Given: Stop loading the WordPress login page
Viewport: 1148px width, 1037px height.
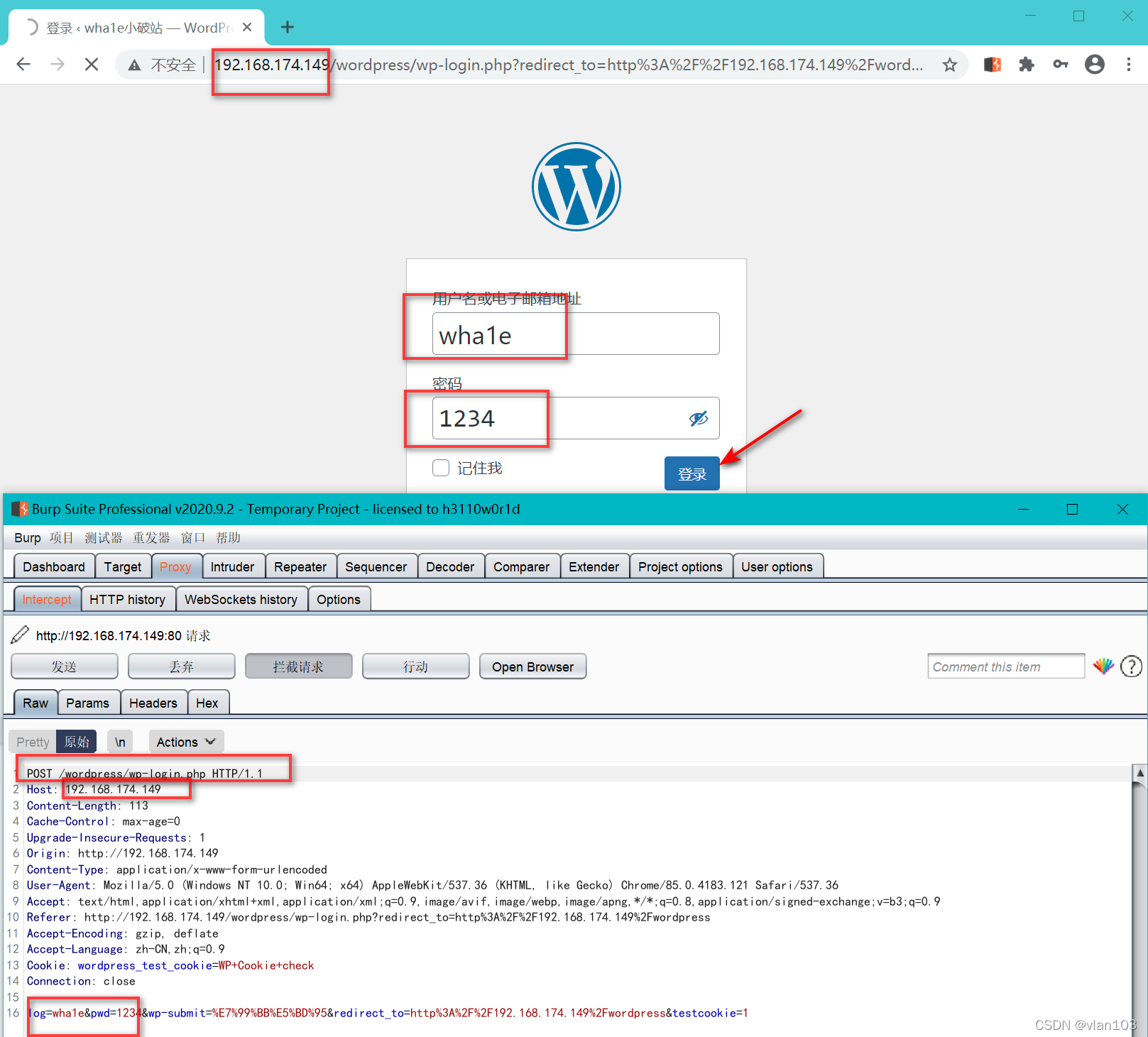Looking at the screenshot, I should pyautogui.click(x=92, y=65).
